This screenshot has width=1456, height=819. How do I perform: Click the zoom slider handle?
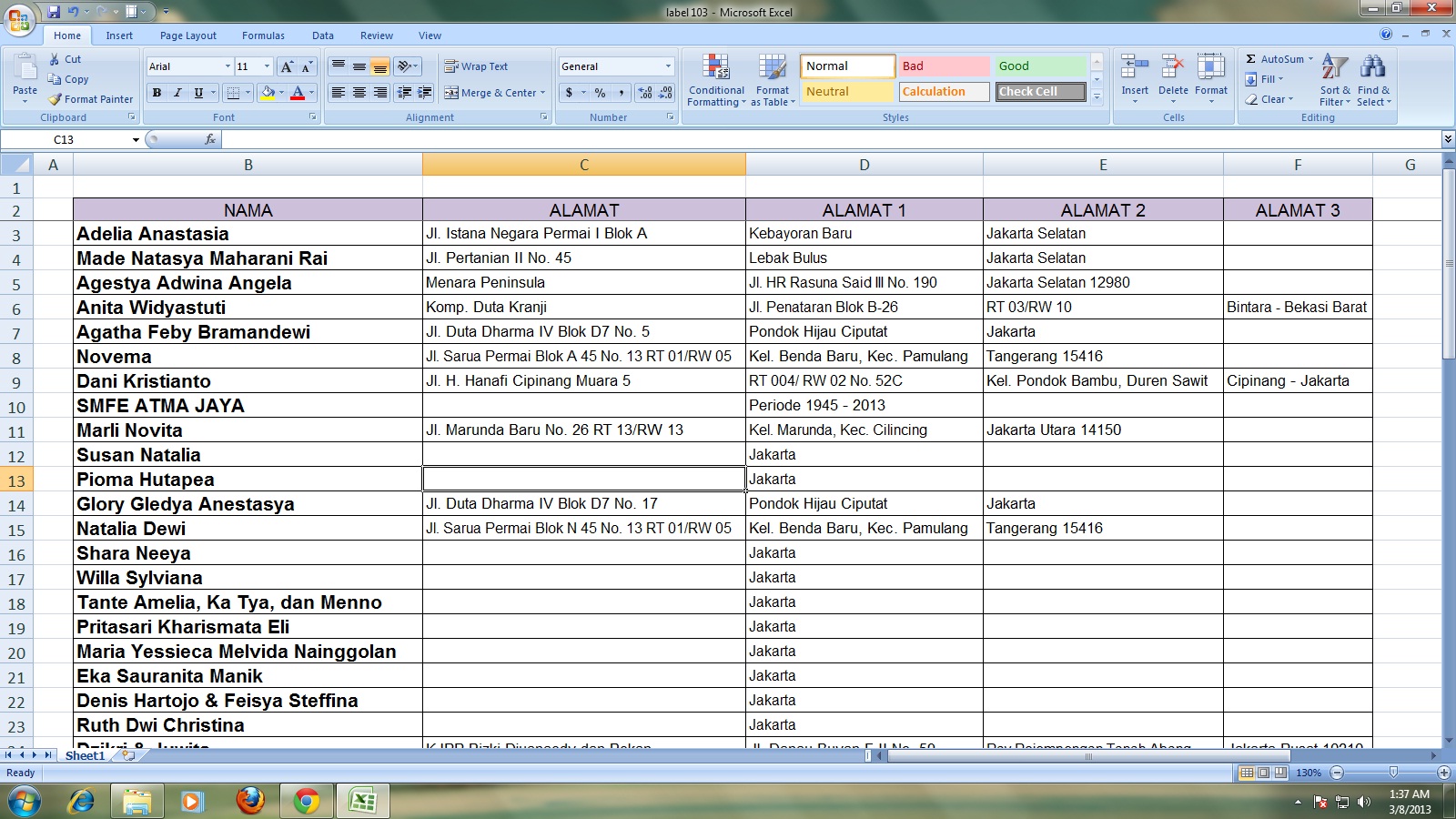(1393, 773)
